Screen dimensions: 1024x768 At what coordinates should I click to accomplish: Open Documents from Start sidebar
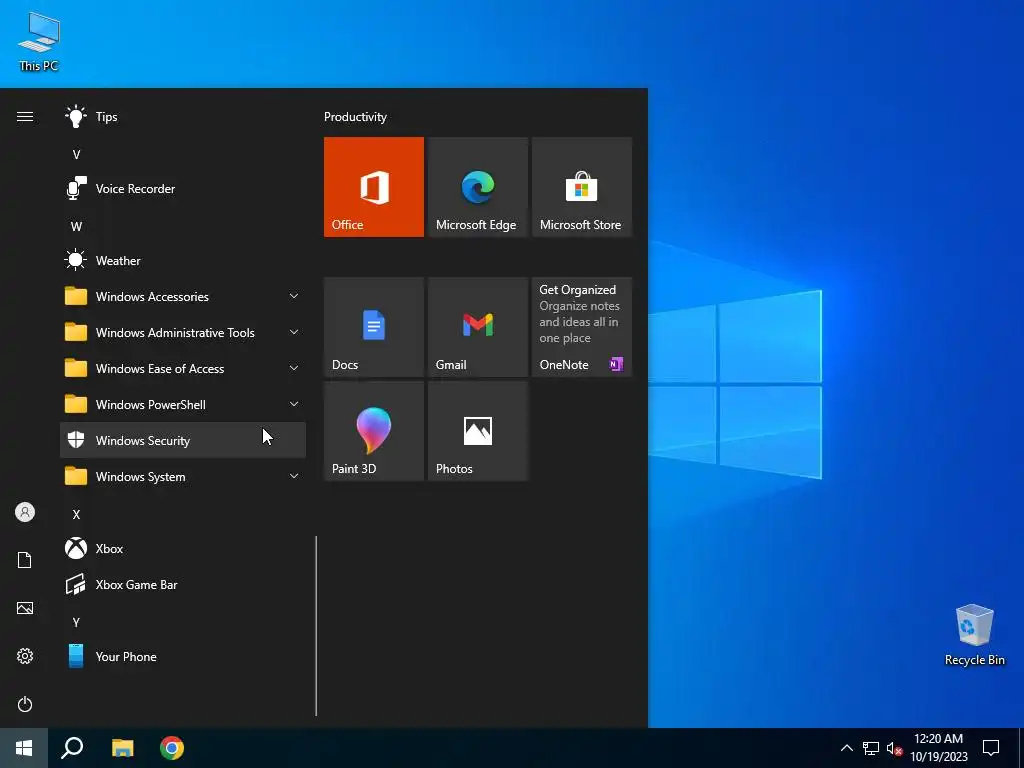(25, 560)
